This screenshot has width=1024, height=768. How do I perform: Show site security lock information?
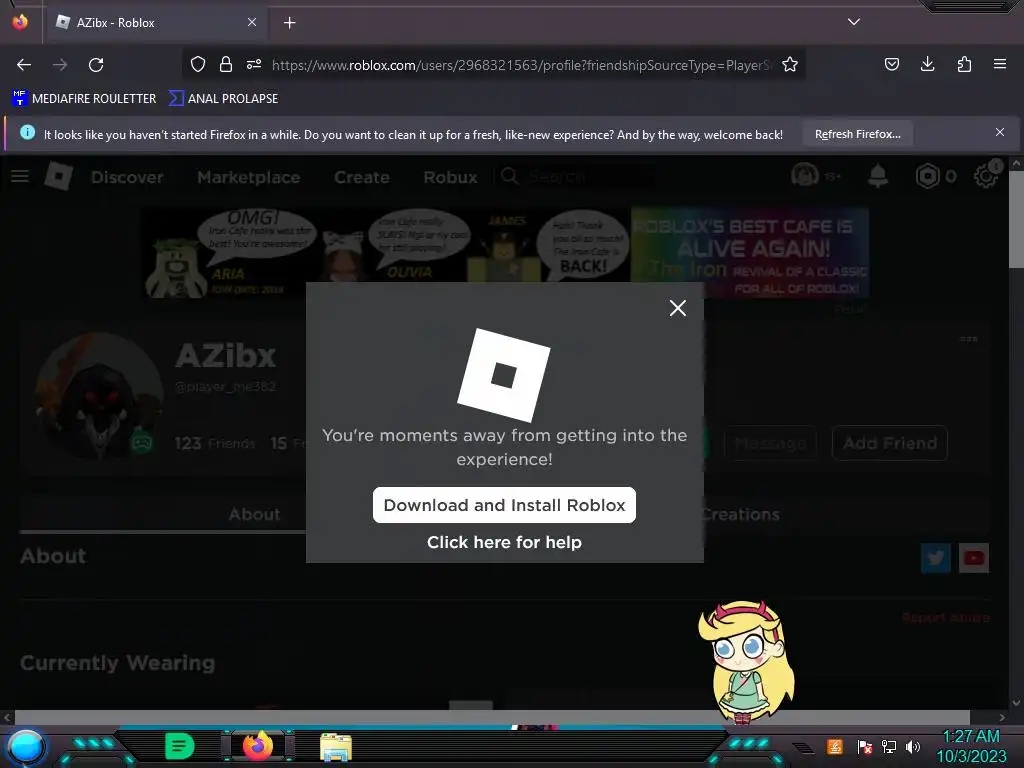pyautogui.click(x=225, y=64)
